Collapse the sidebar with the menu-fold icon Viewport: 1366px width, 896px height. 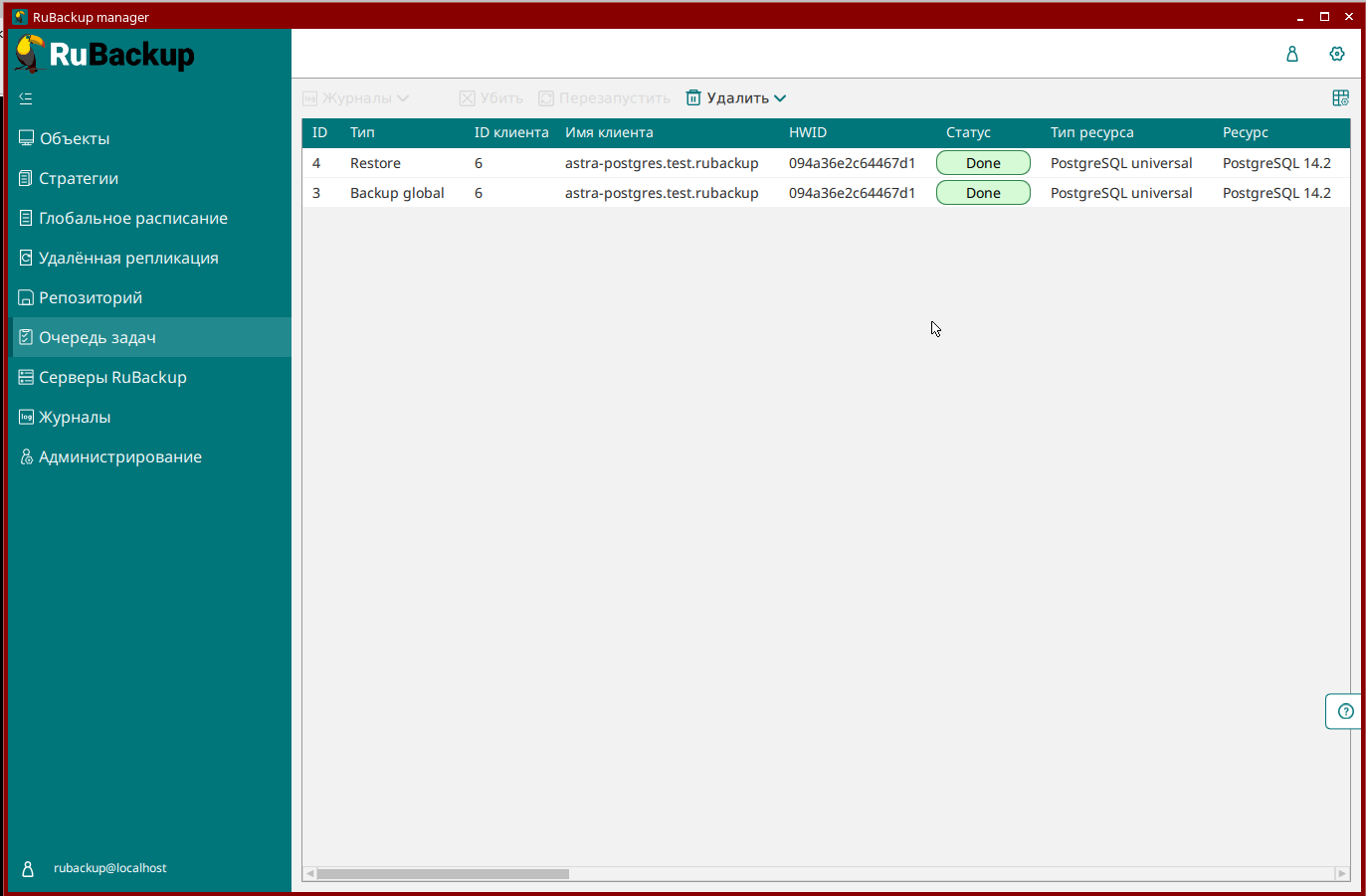[26, 97]
